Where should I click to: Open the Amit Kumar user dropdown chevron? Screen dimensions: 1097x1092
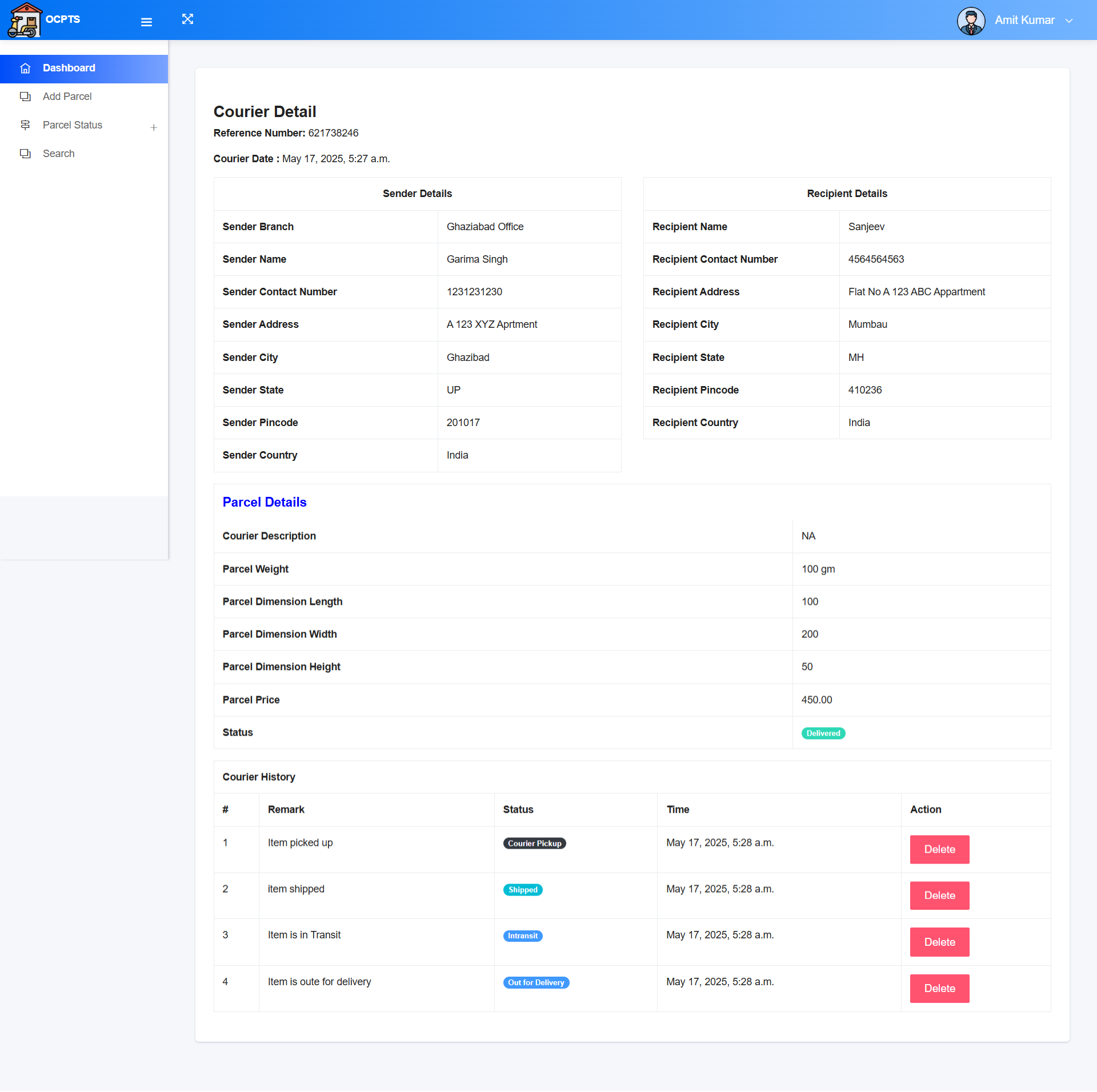click(1069, 21)
